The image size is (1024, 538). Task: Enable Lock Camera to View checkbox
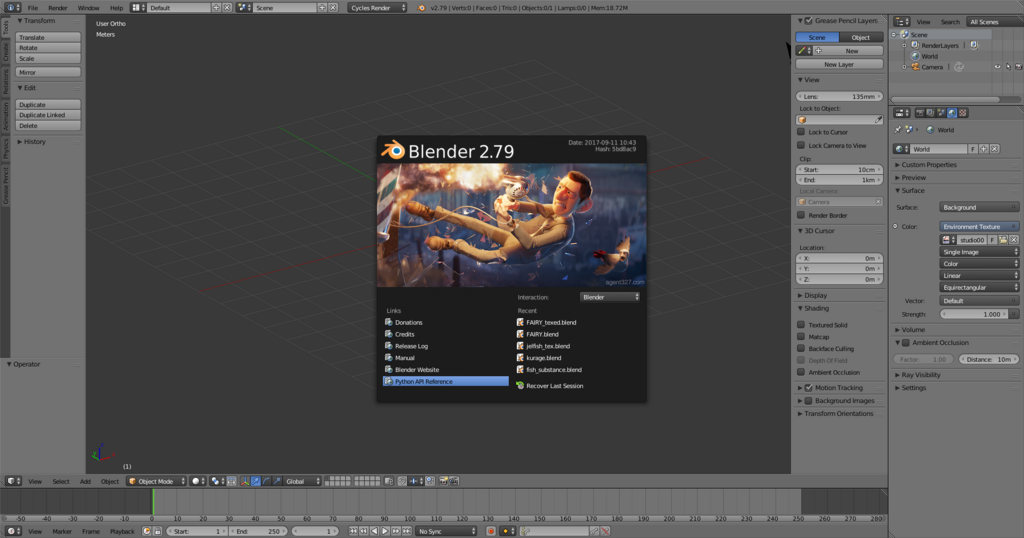point(801,145)
